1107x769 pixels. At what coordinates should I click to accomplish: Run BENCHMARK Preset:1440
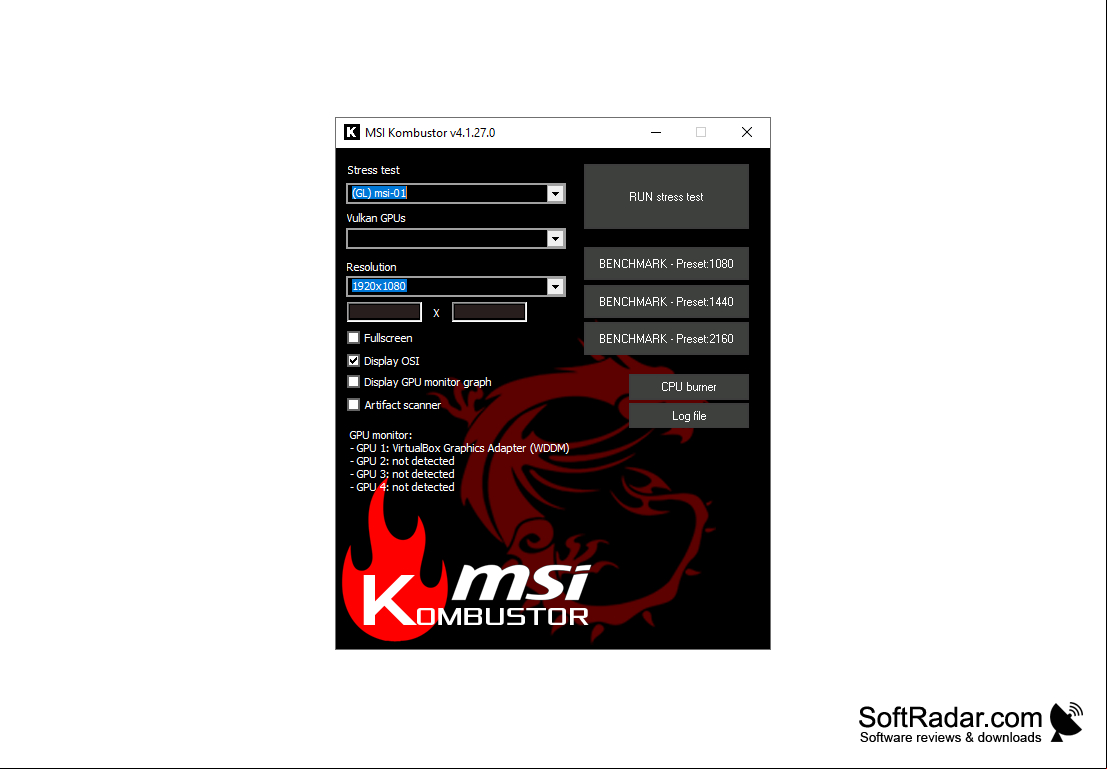point(666,302)
